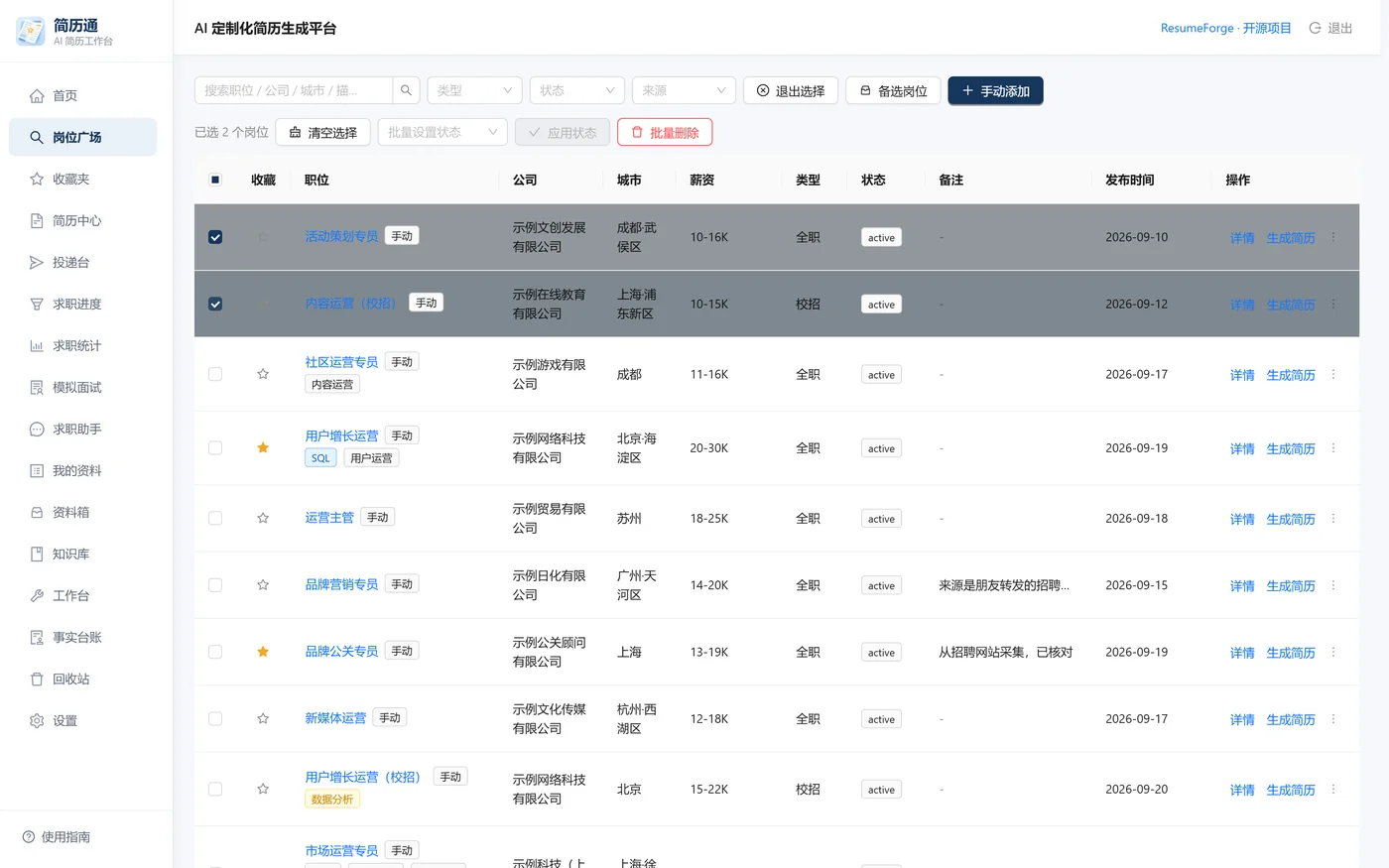Star the 内容运营（校招） job
Image resolution: width=1389 pixels, height=868 pixels.
click(x=263, y=304)
